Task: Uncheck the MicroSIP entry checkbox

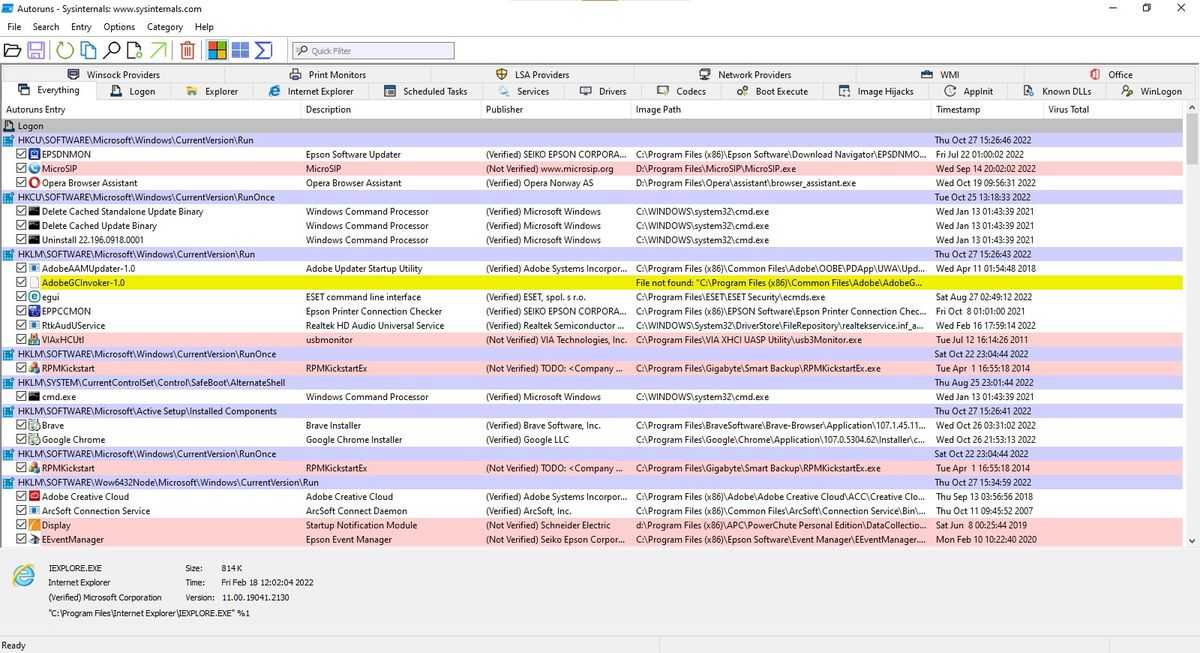Action: point(22,169)
